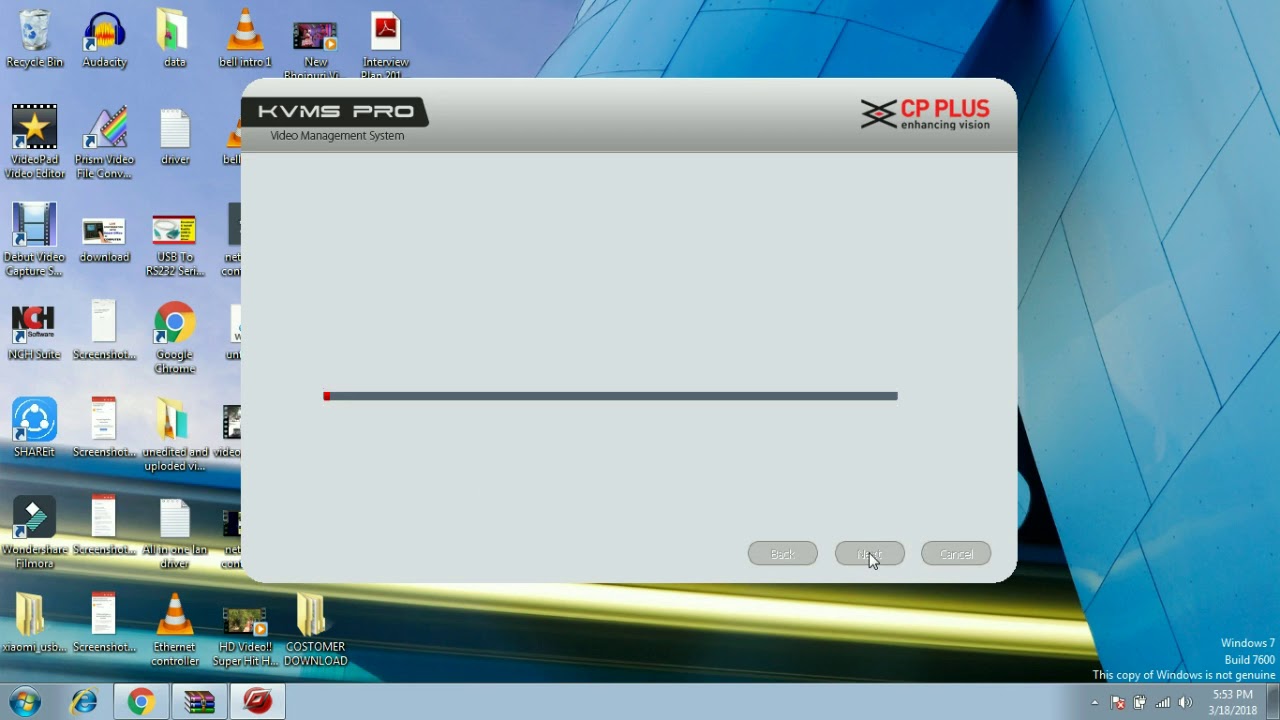1280x720 pixels.
Task: Open the Windows Start menu
Action: point(25,702)
